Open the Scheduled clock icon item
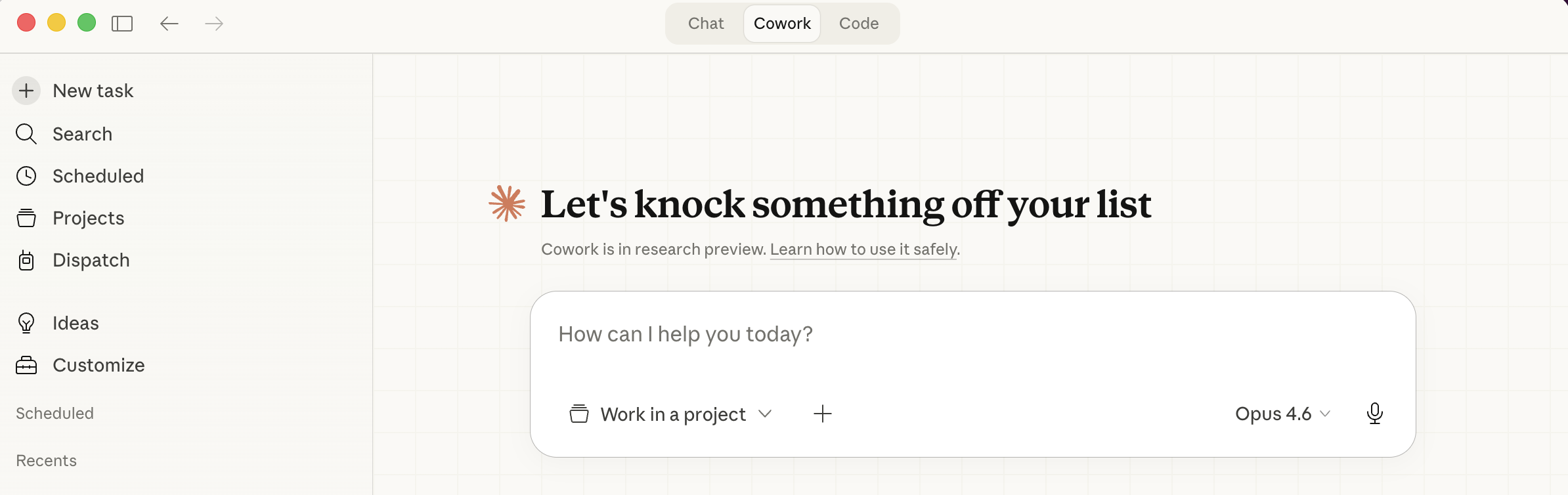Image resolution: width=1568 pixels, height=495 pixels. click(26, 176)
